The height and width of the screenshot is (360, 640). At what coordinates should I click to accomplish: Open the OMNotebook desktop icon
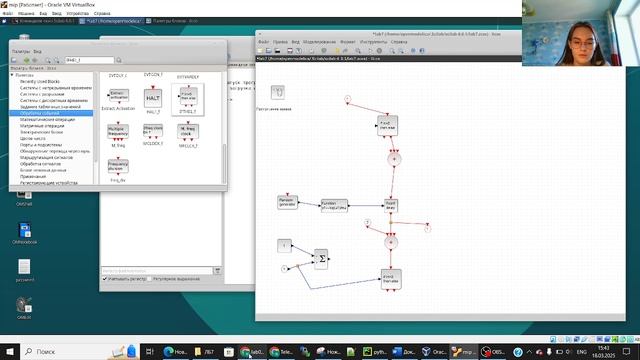tap(24, 233)
